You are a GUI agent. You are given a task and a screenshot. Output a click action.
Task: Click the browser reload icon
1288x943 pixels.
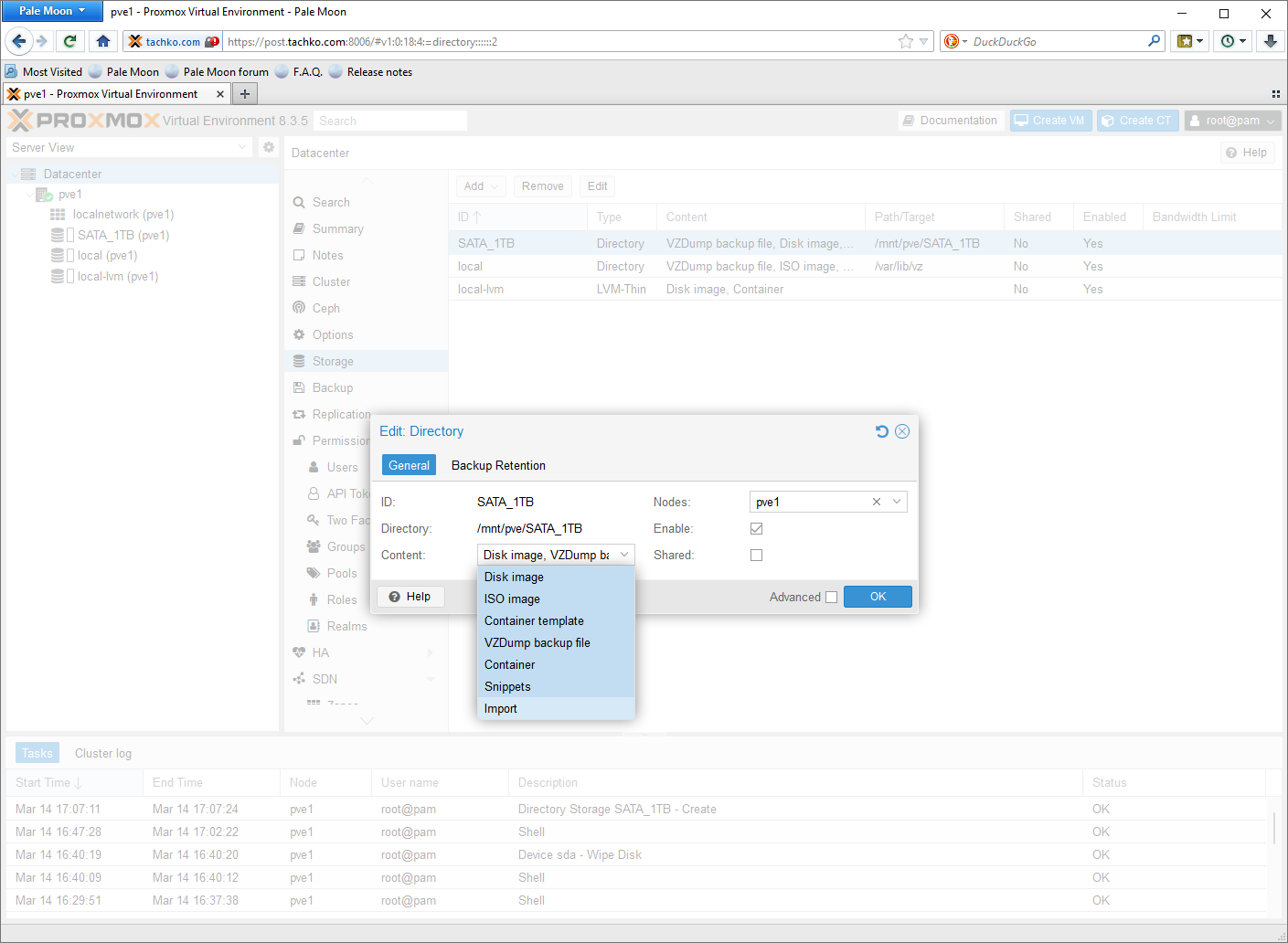point(69,41)
